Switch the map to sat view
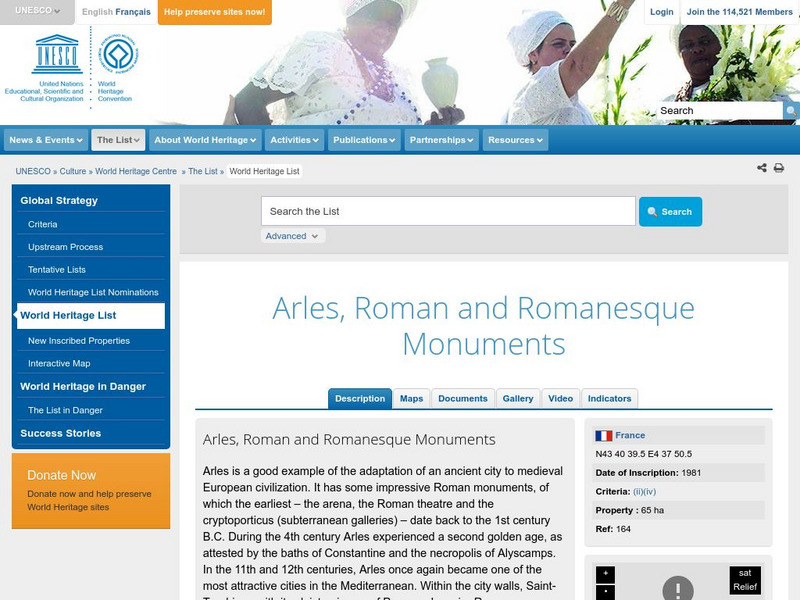 click(745, 573)
